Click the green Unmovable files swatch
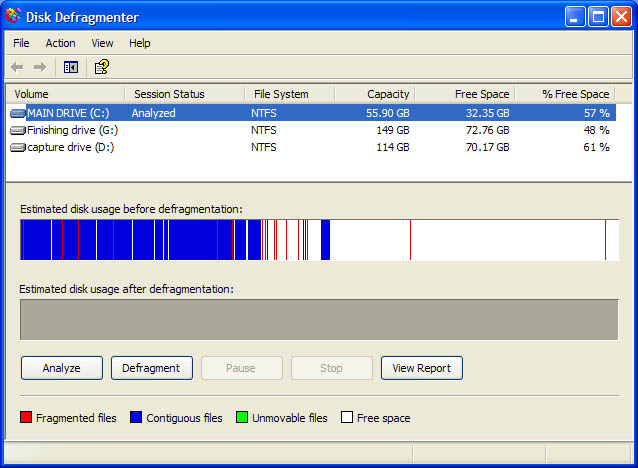 [x=242, y=417]
